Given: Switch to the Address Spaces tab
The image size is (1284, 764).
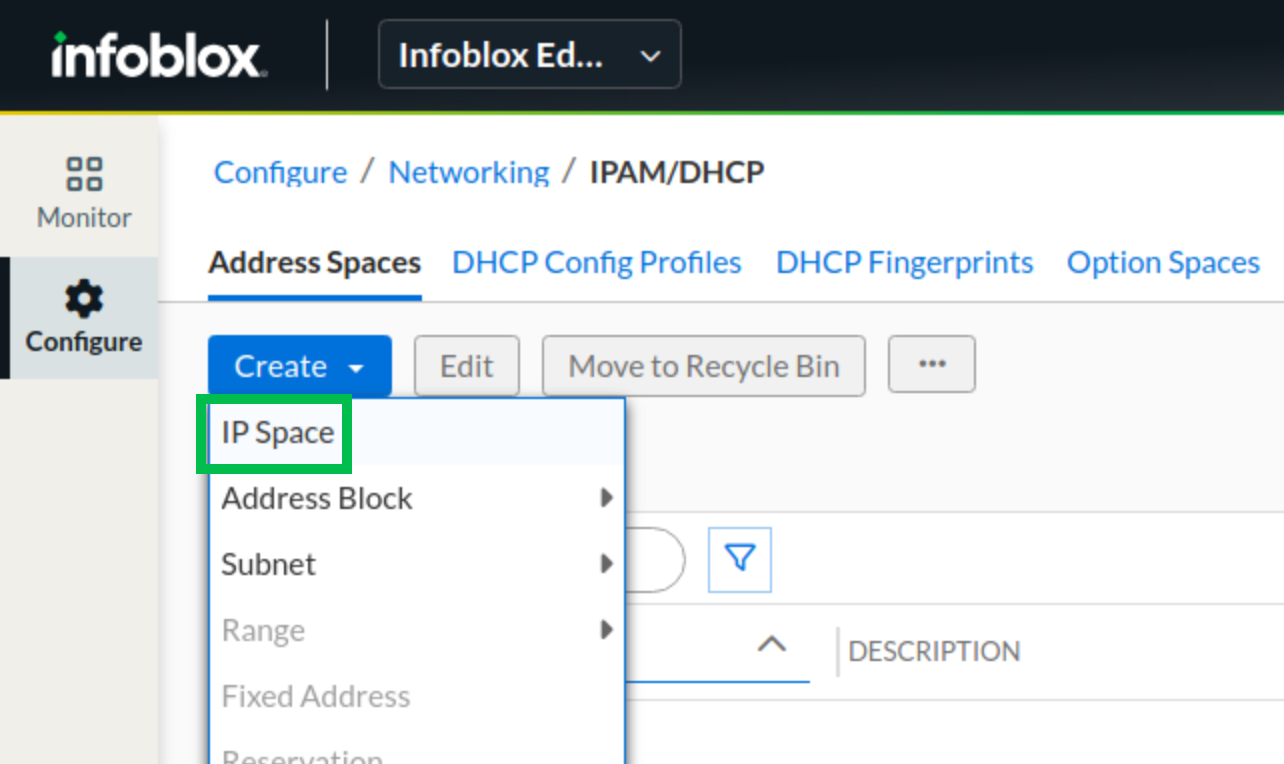Looking at the screenshot, I should pos(314,263).
